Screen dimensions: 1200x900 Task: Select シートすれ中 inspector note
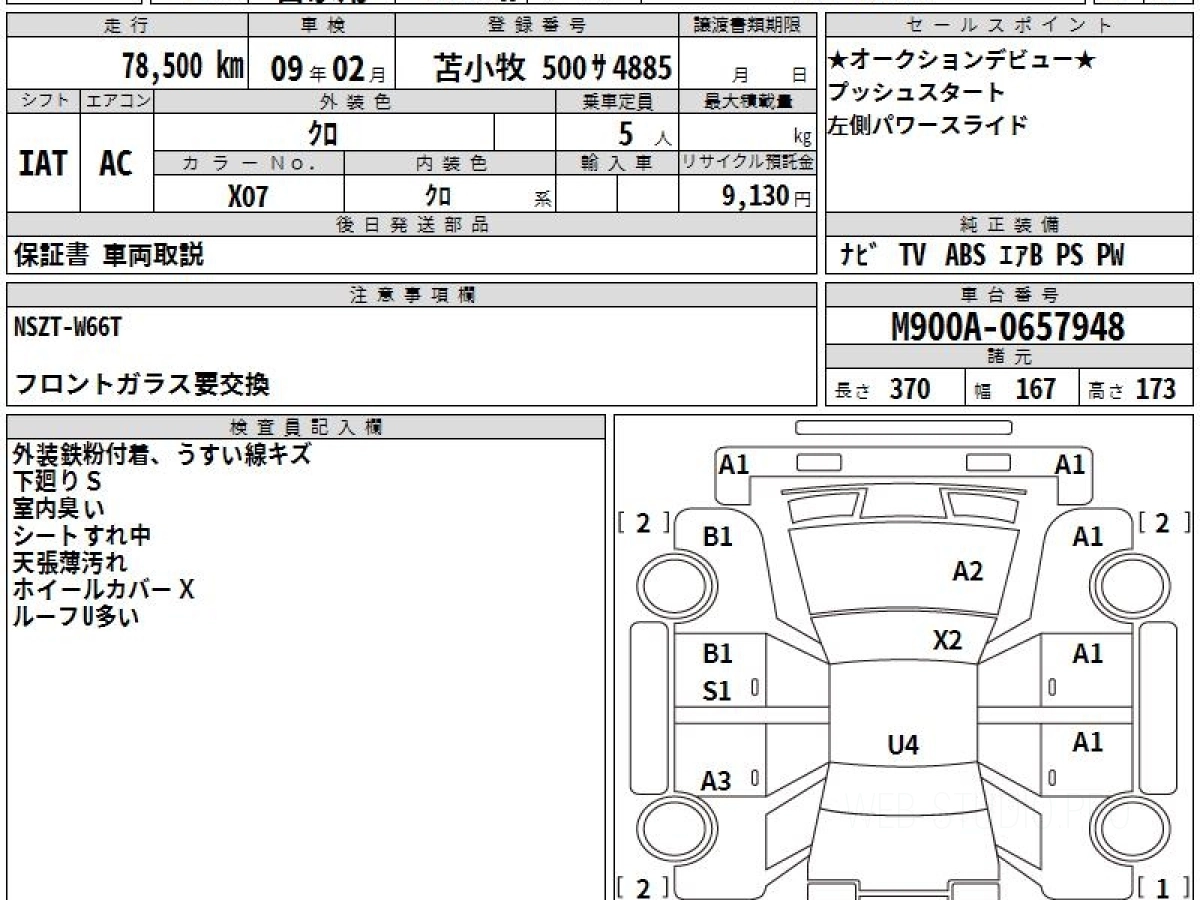[82, 536]
